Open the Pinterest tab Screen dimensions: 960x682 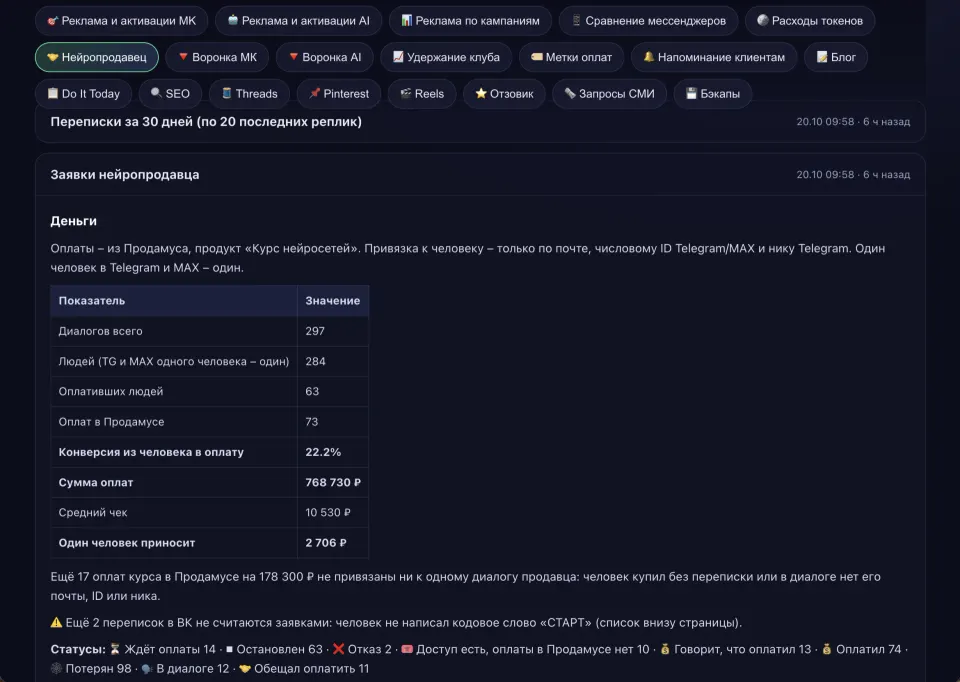(x=339, y=94)
